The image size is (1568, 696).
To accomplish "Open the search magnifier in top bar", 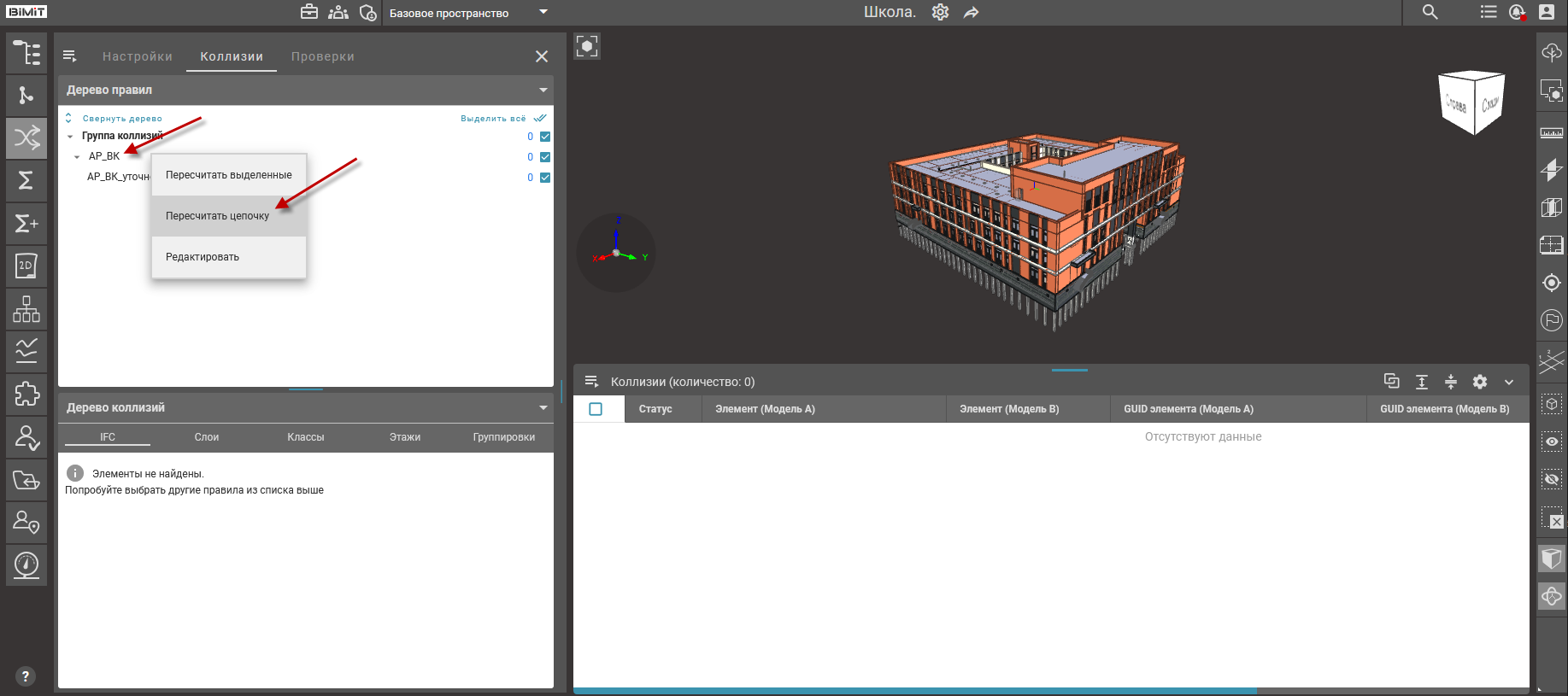I will point(1430,12).
